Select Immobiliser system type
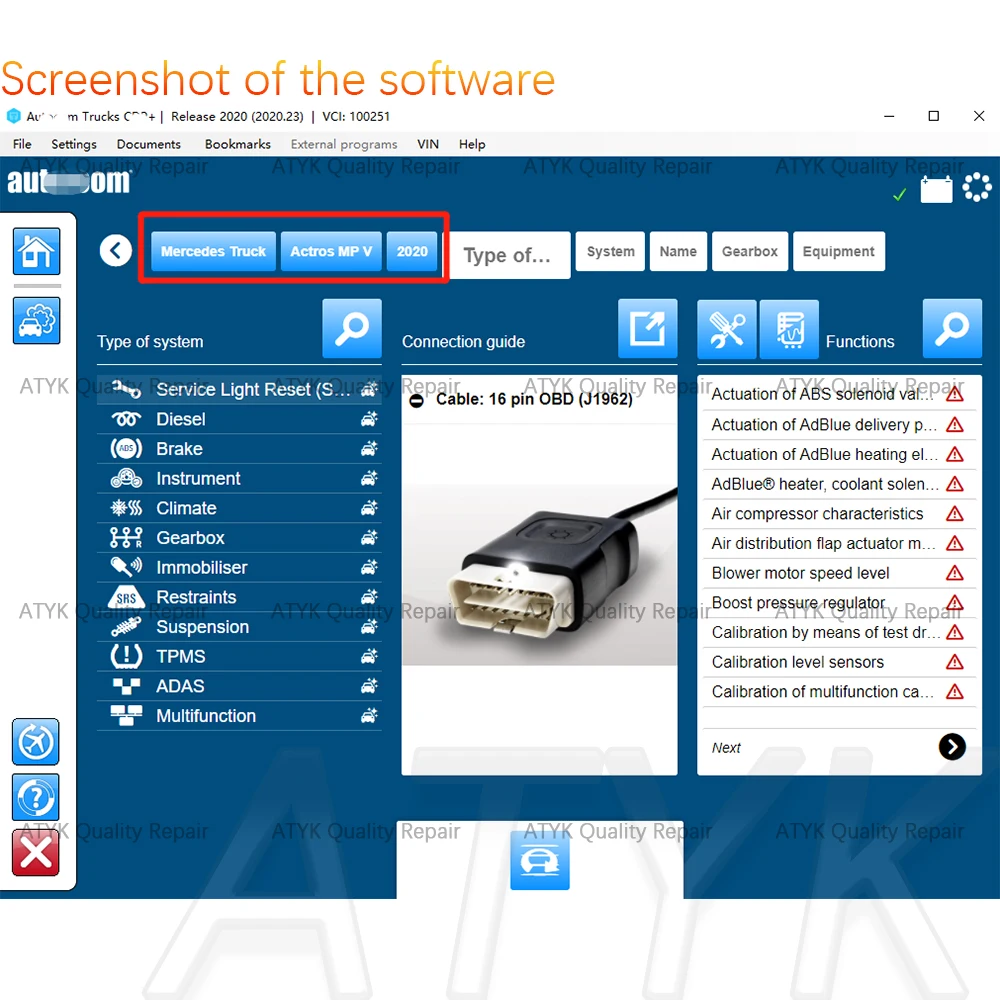 pos(239,568)
